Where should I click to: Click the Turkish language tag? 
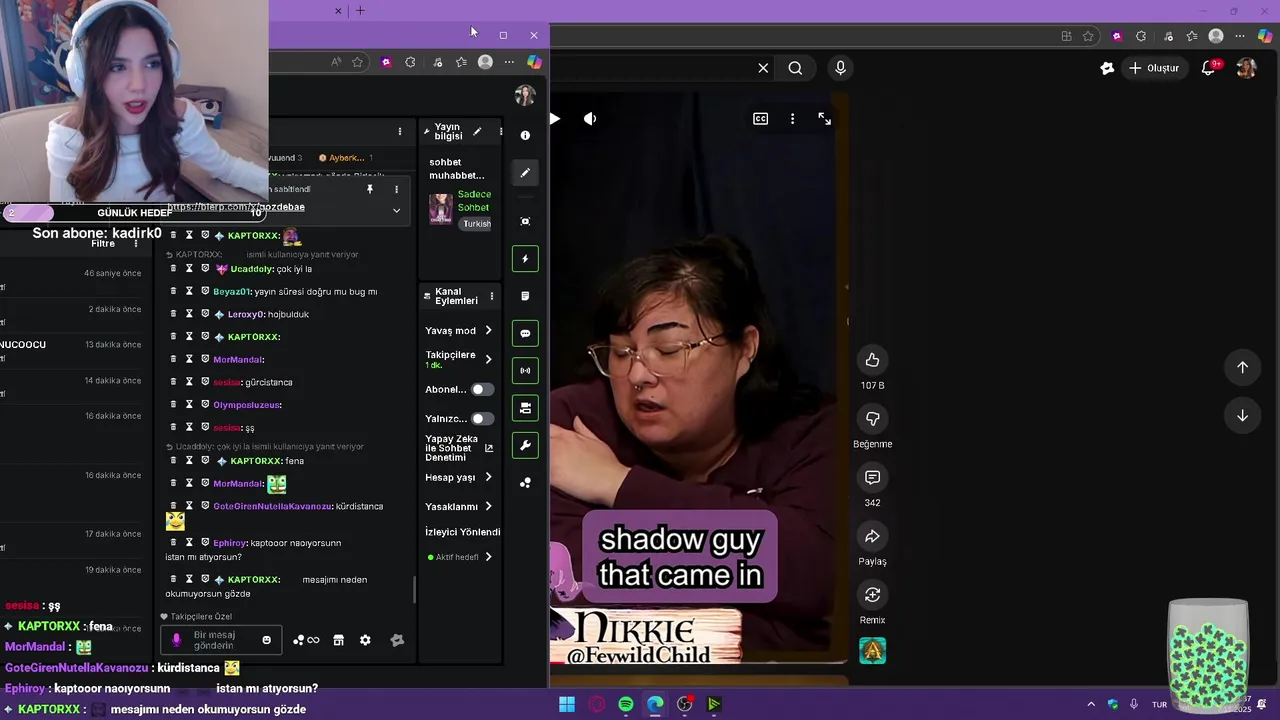[477, 224]
